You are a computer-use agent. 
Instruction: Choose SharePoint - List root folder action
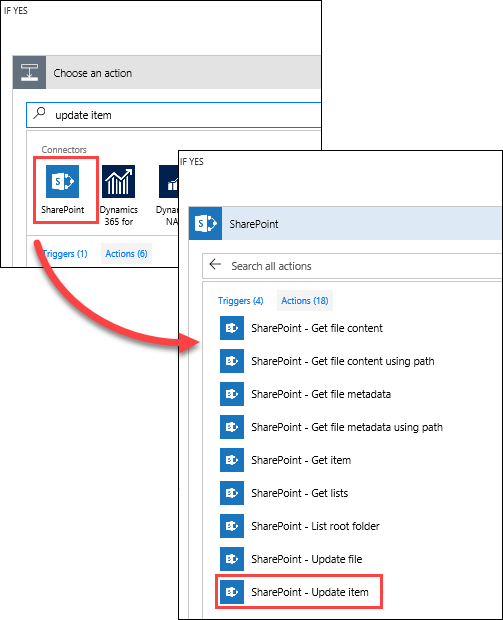point(315,526)
